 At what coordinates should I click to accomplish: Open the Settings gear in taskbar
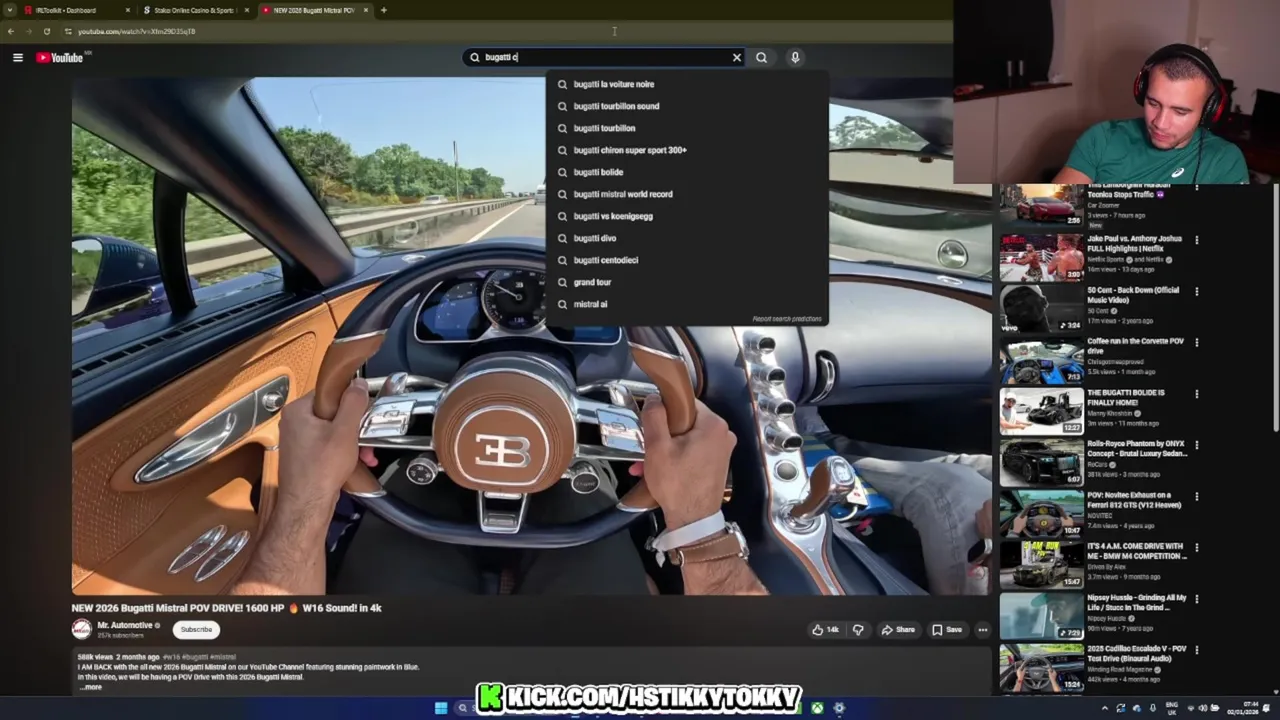(x=839, y=708)
